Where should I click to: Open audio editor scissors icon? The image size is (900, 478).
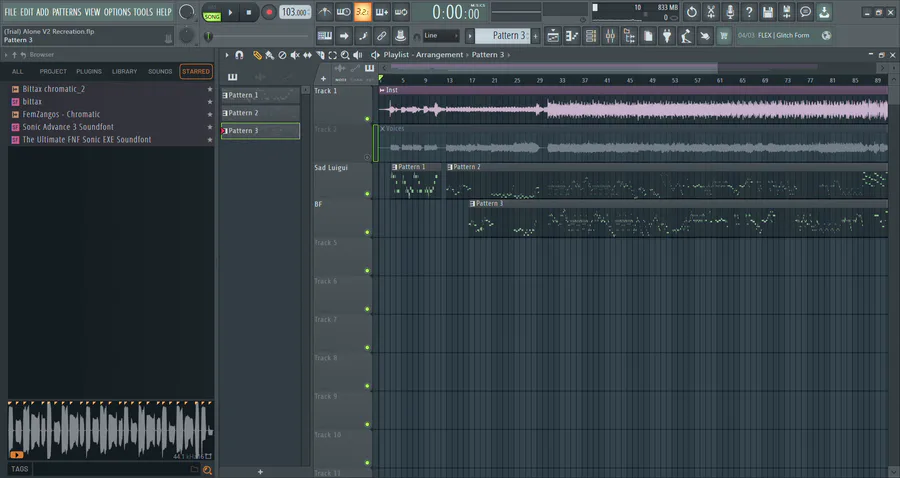coord(711,12)
